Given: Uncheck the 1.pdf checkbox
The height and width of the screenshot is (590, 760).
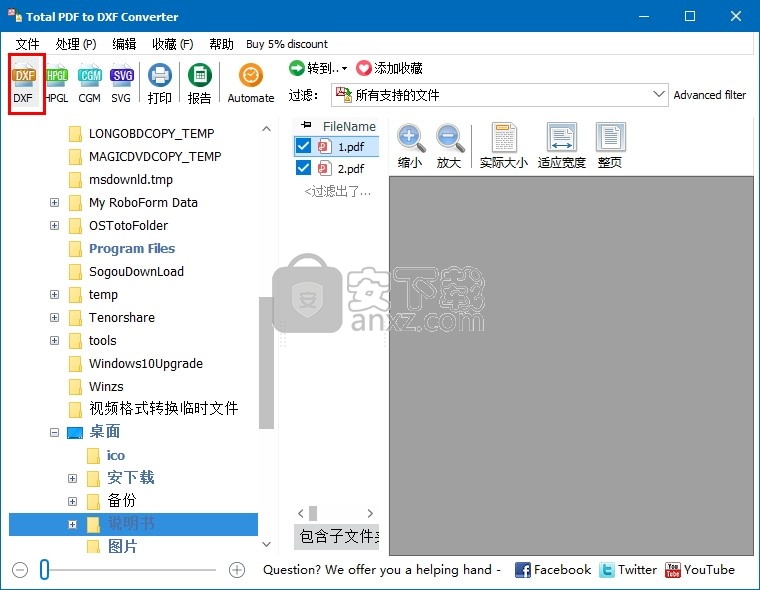Looking at the screenshot, I should (303, 145).
